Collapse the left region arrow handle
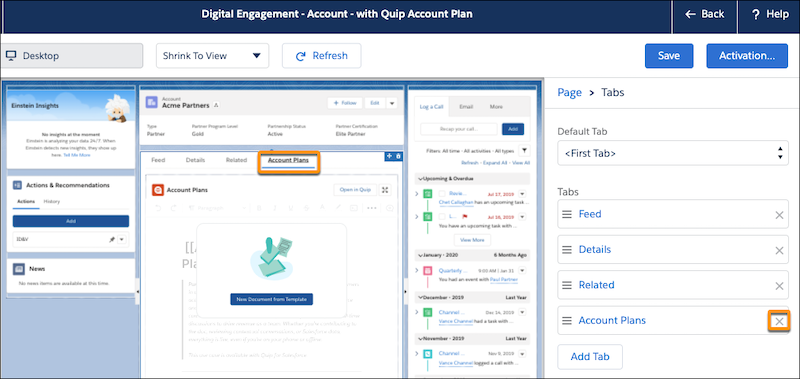The height and width of the screenshot is (379, 800). coord(137,291)
